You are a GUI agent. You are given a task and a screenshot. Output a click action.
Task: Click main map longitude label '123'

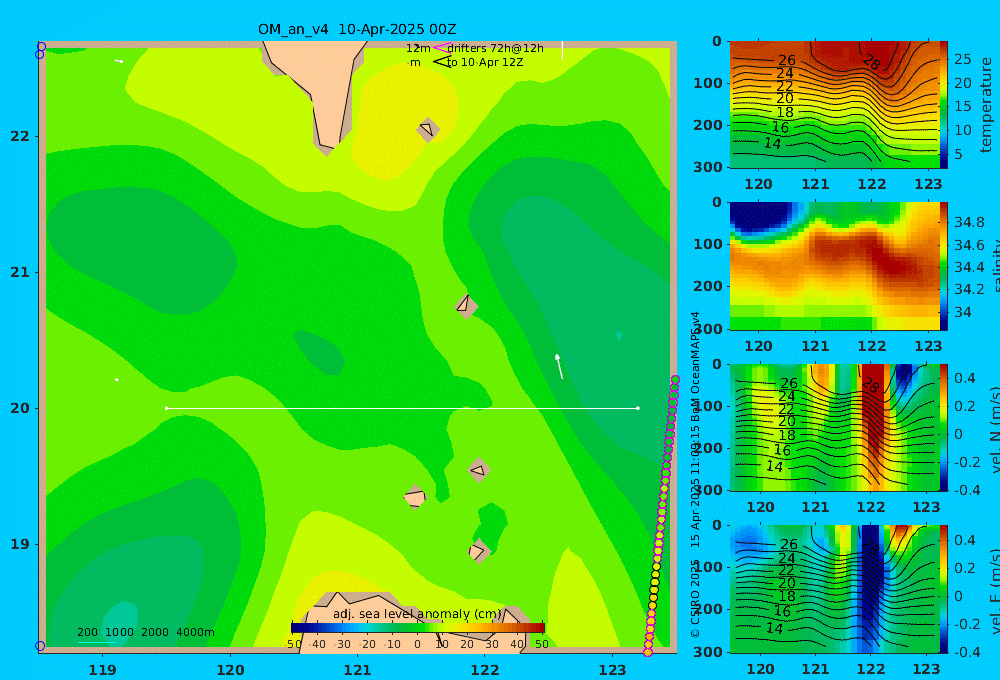tap(612, 670)
